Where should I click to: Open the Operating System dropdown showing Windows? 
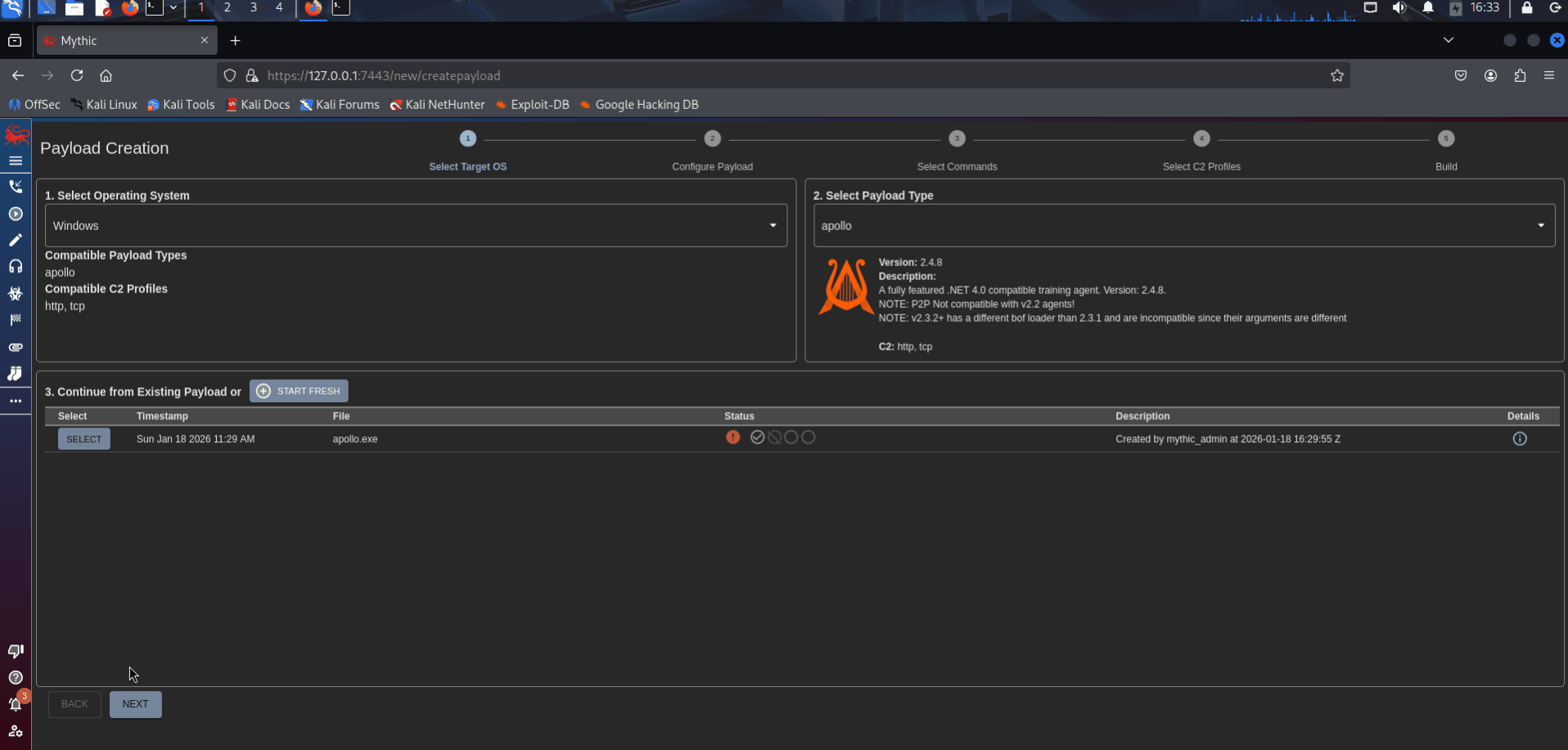tap(416, 225)
